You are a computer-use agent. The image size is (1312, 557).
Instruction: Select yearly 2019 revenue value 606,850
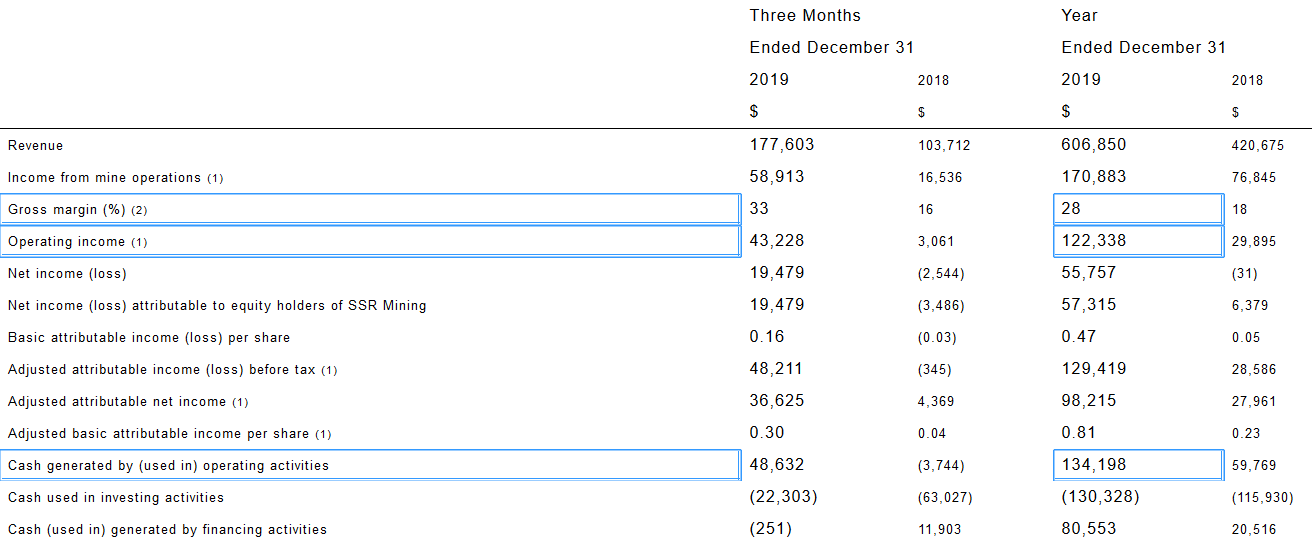(1094, 145)
